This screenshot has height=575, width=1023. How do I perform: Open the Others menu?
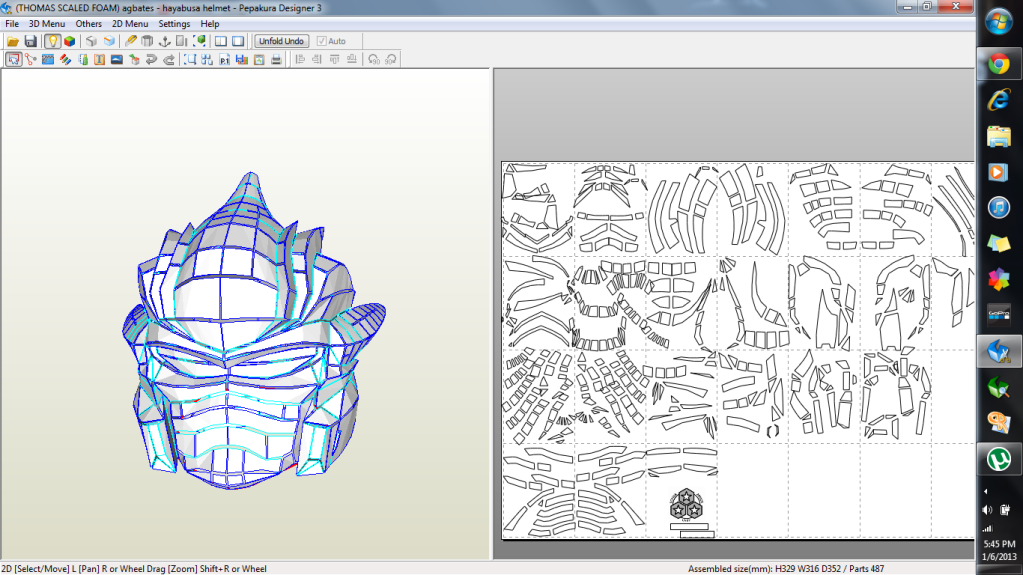click(x=89, y=23)
